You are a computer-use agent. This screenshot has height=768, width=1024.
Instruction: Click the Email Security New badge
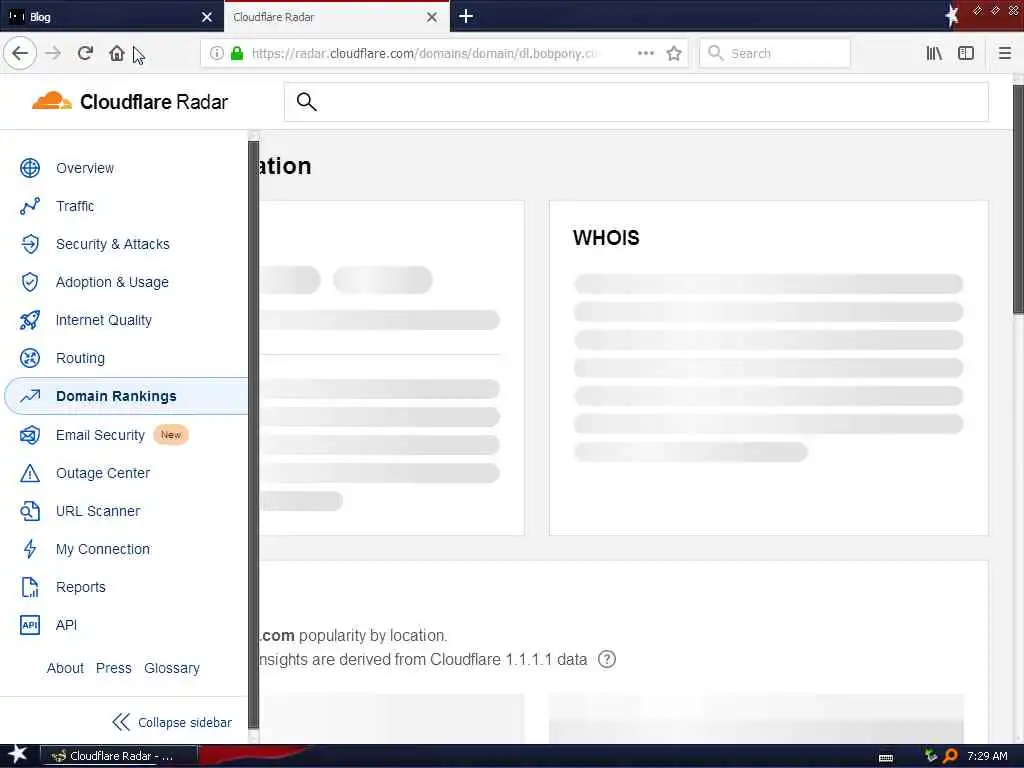click(x=171, y=435)
